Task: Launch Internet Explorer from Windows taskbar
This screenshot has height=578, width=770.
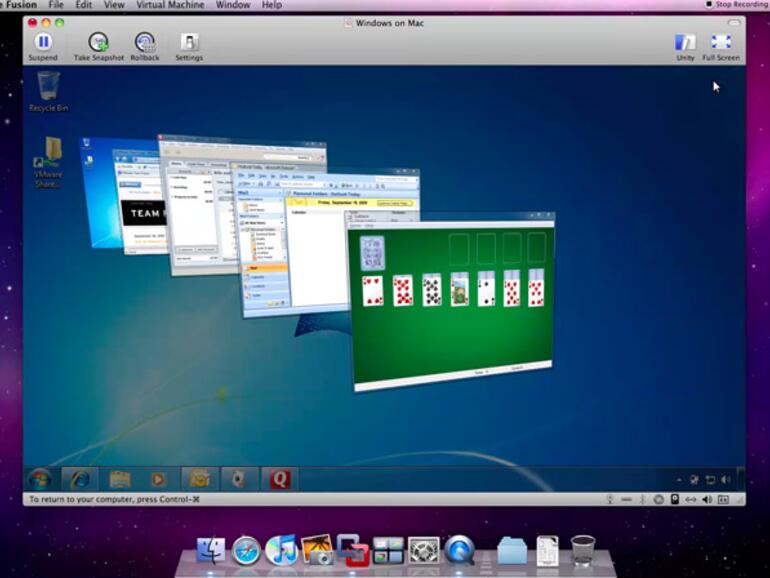Action: point(79,479)
